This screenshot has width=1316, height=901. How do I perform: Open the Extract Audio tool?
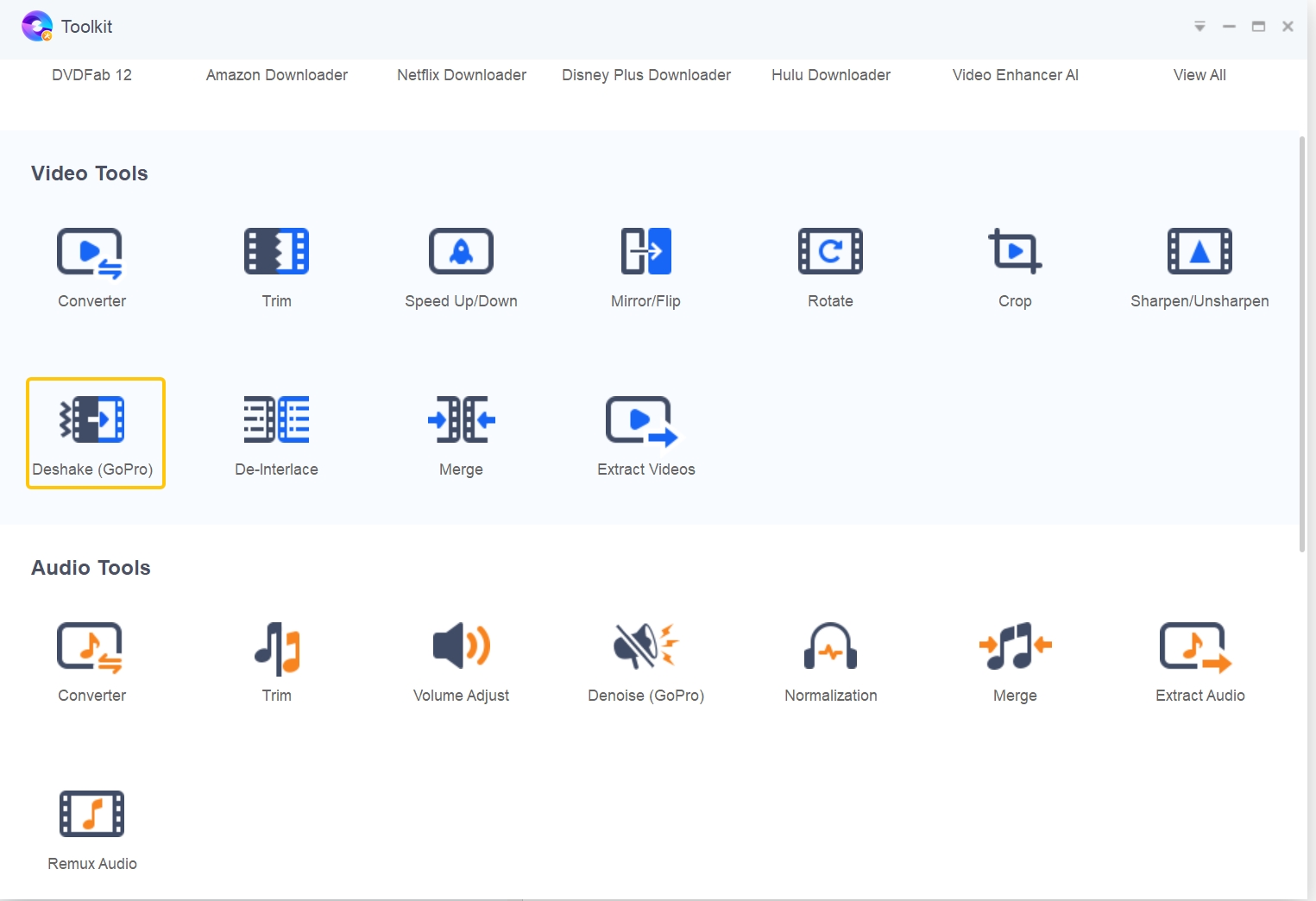pyautogui.click(x=1200, y=660)
